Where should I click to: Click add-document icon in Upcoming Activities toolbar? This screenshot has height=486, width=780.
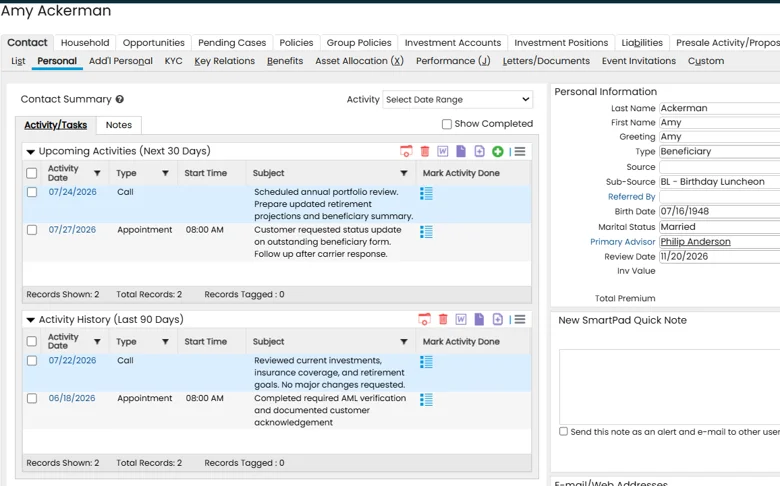point(479,151)
